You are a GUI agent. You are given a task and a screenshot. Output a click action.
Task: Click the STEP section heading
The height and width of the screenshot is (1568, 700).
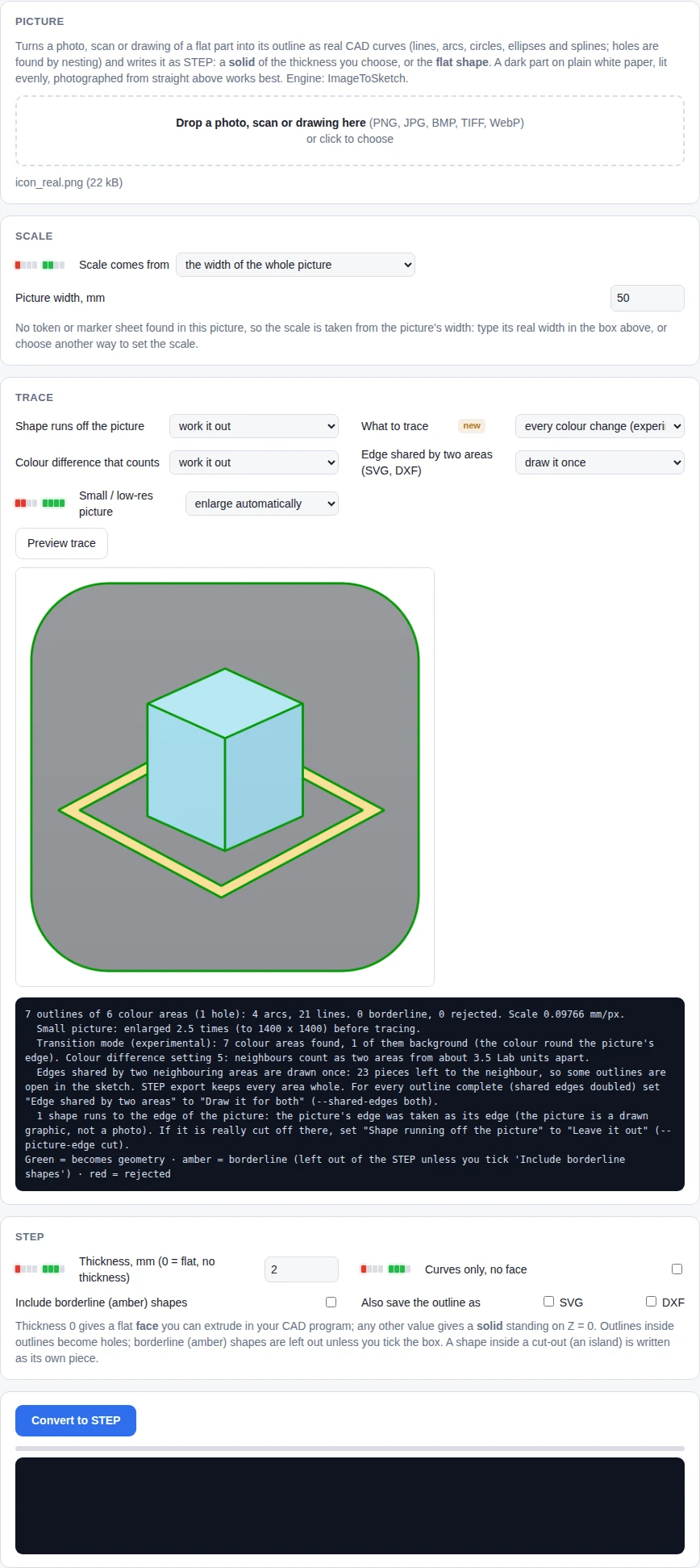(x=30, y=1237)
